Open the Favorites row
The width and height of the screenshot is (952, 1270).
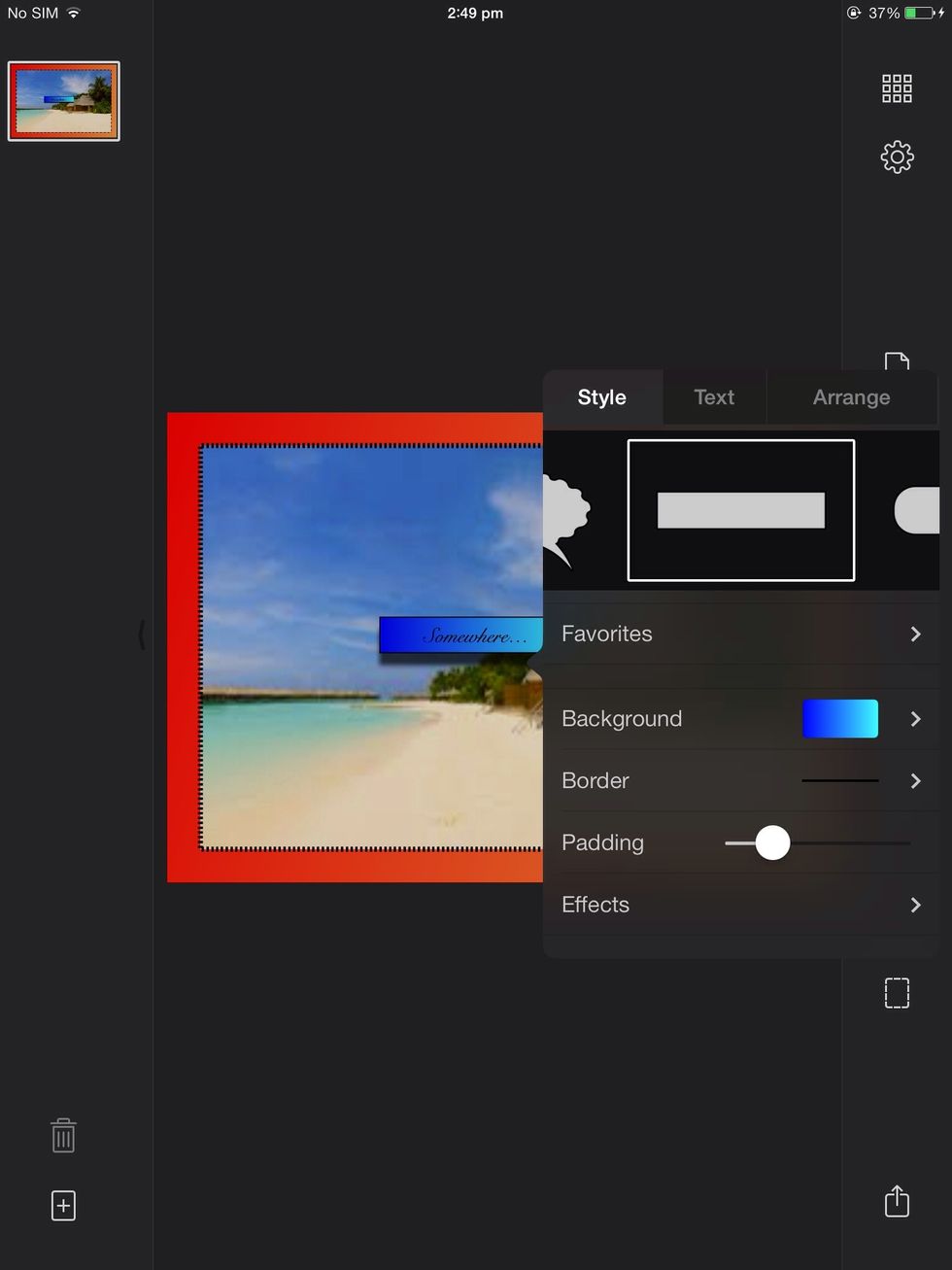[741, 634]
